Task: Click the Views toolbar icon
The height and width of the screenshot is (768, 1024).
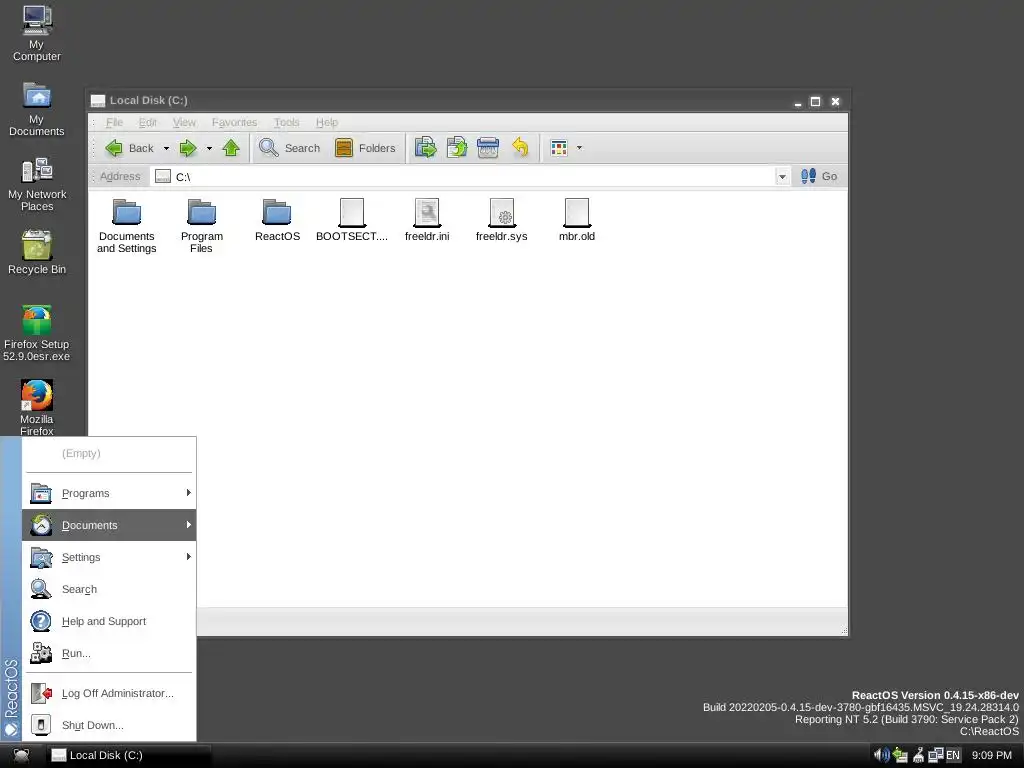Action: (559, 148)
